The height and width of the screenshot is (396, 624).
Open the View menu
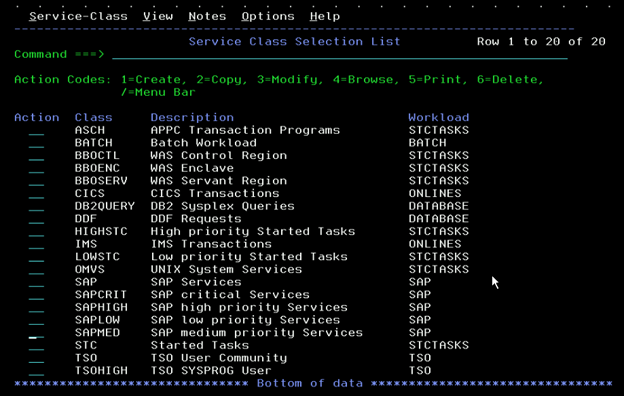click(158, 16)
